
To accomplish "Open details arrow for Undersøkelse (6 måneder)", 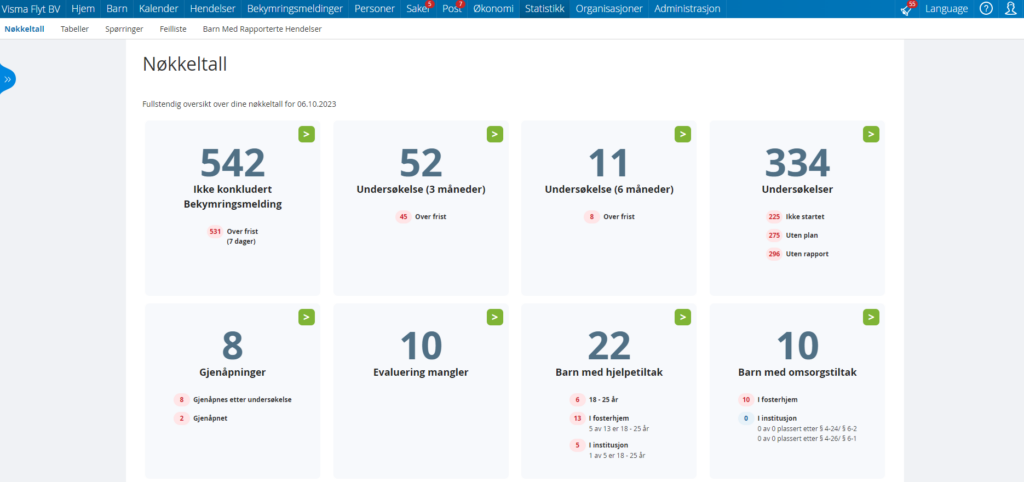I will pyautogui.click(x=682, y=134).
